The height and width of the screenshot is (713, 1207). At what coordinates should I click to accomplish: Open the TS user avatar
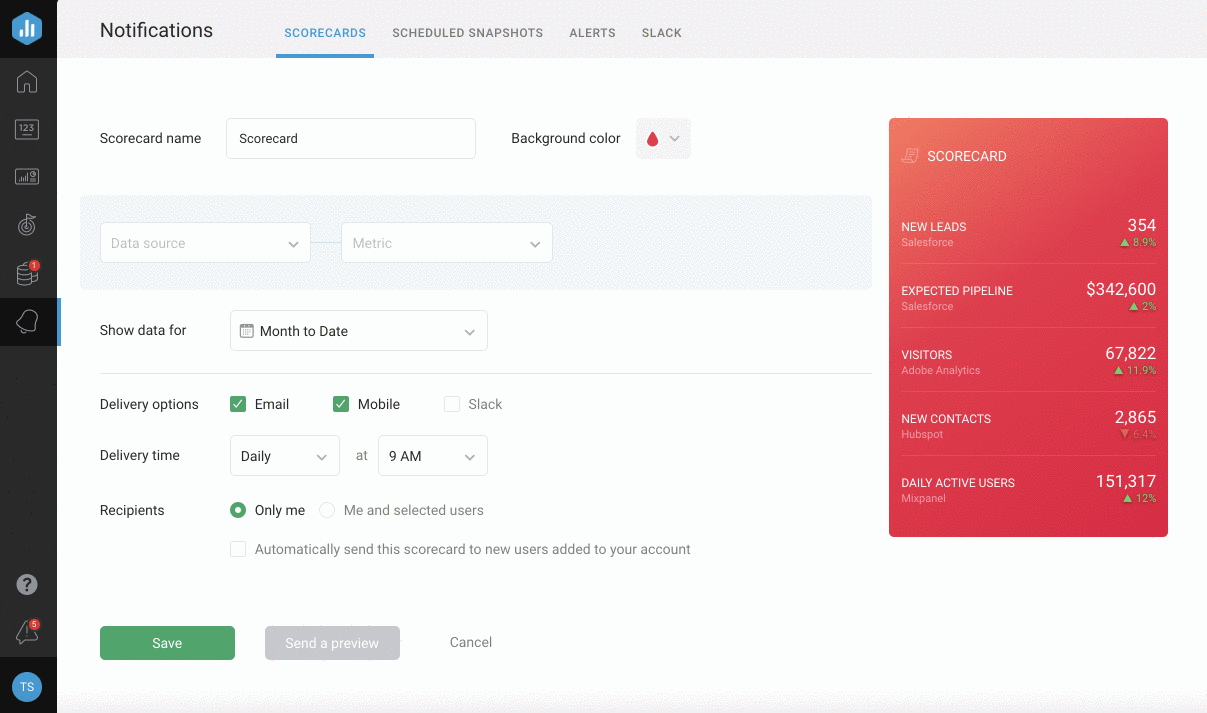tap(27, 687)
